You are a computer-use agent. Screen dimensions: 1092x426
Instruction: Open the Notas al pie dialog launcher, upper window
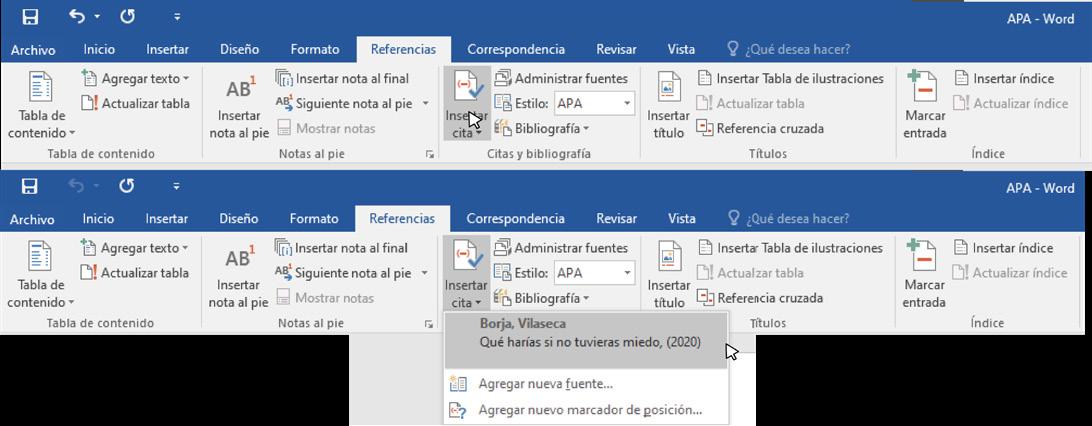point(429,155)
